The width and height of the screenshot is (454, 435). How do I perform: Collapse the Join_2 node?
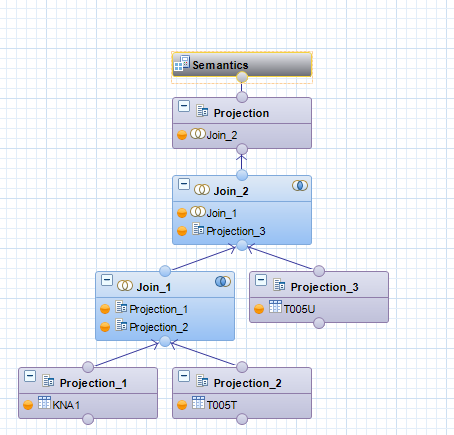(x=184, y=184)
